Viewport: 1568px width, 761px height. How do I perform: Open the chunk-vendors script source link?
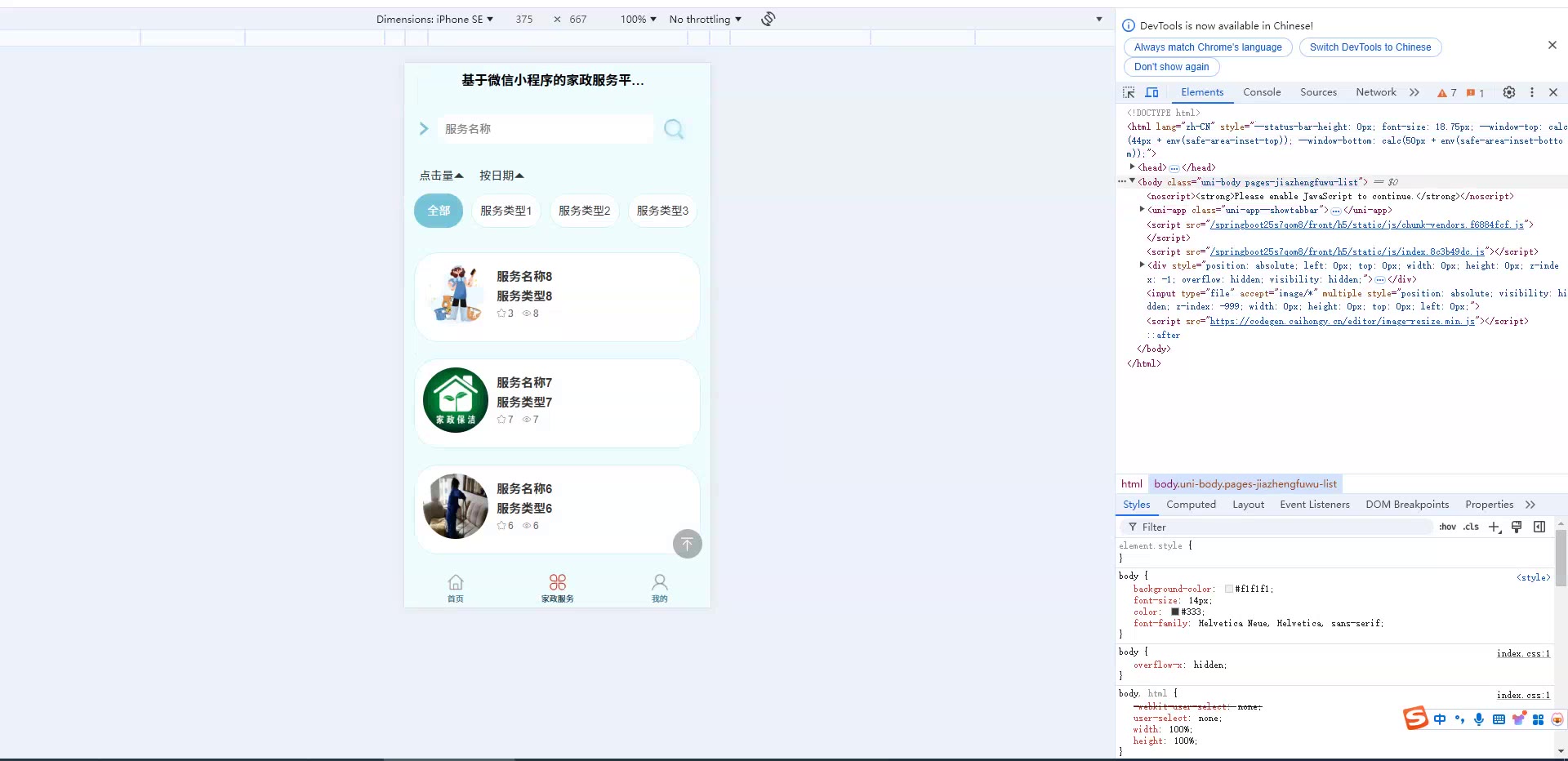tap(1366, 225)
